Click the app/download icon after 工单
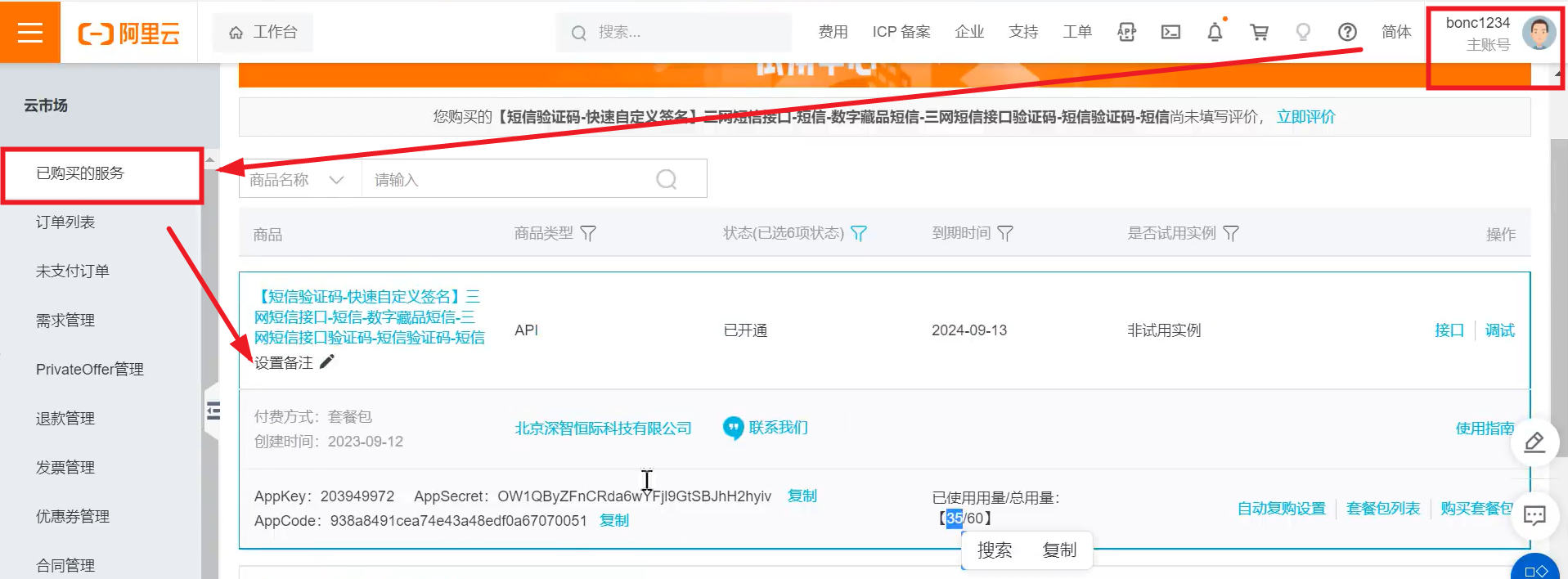Viewport: 1568px width, 579px height. [x=1127, y=32]
